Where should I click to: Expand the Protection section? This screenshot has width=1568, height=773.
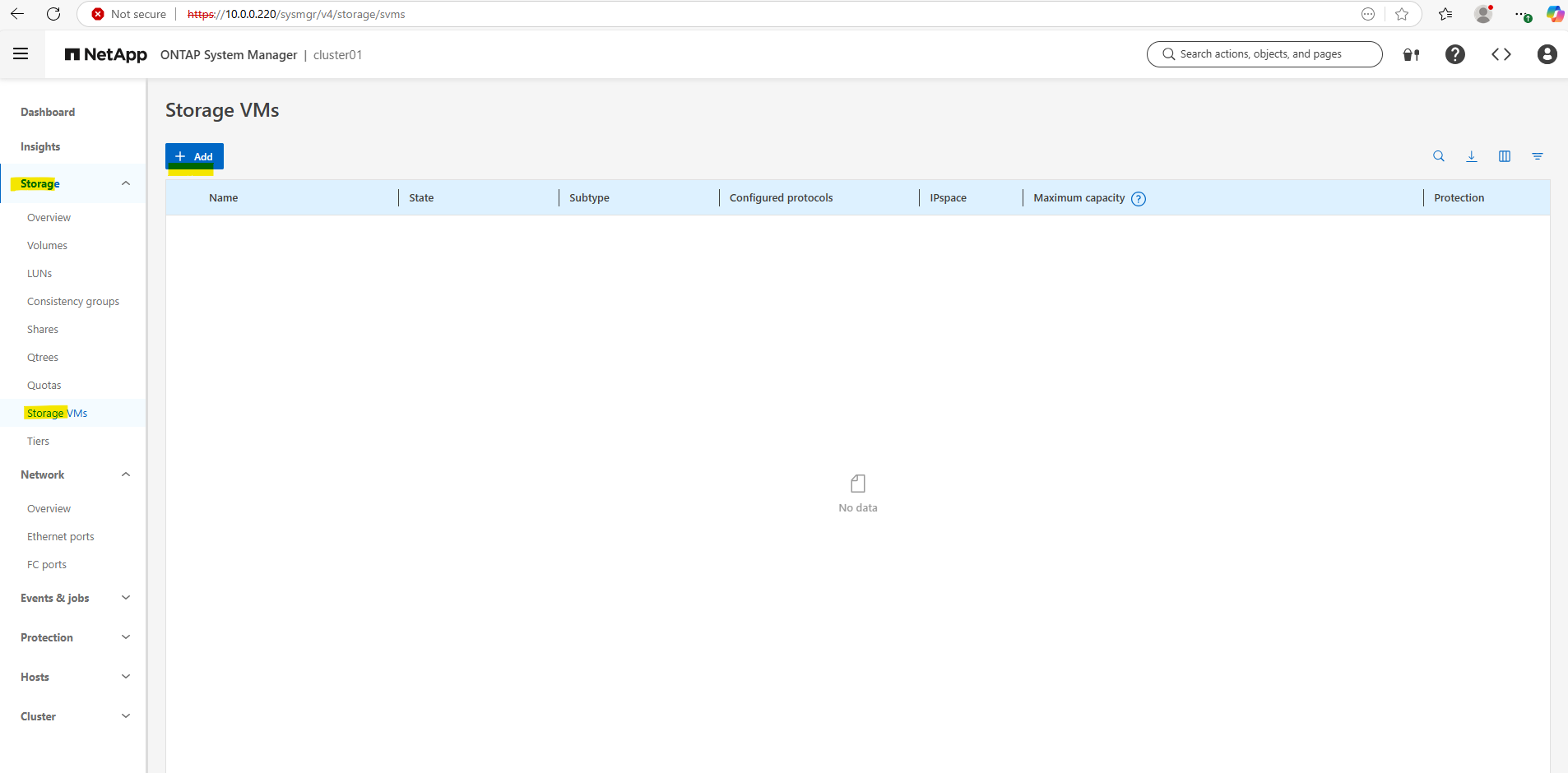point(126,637)
